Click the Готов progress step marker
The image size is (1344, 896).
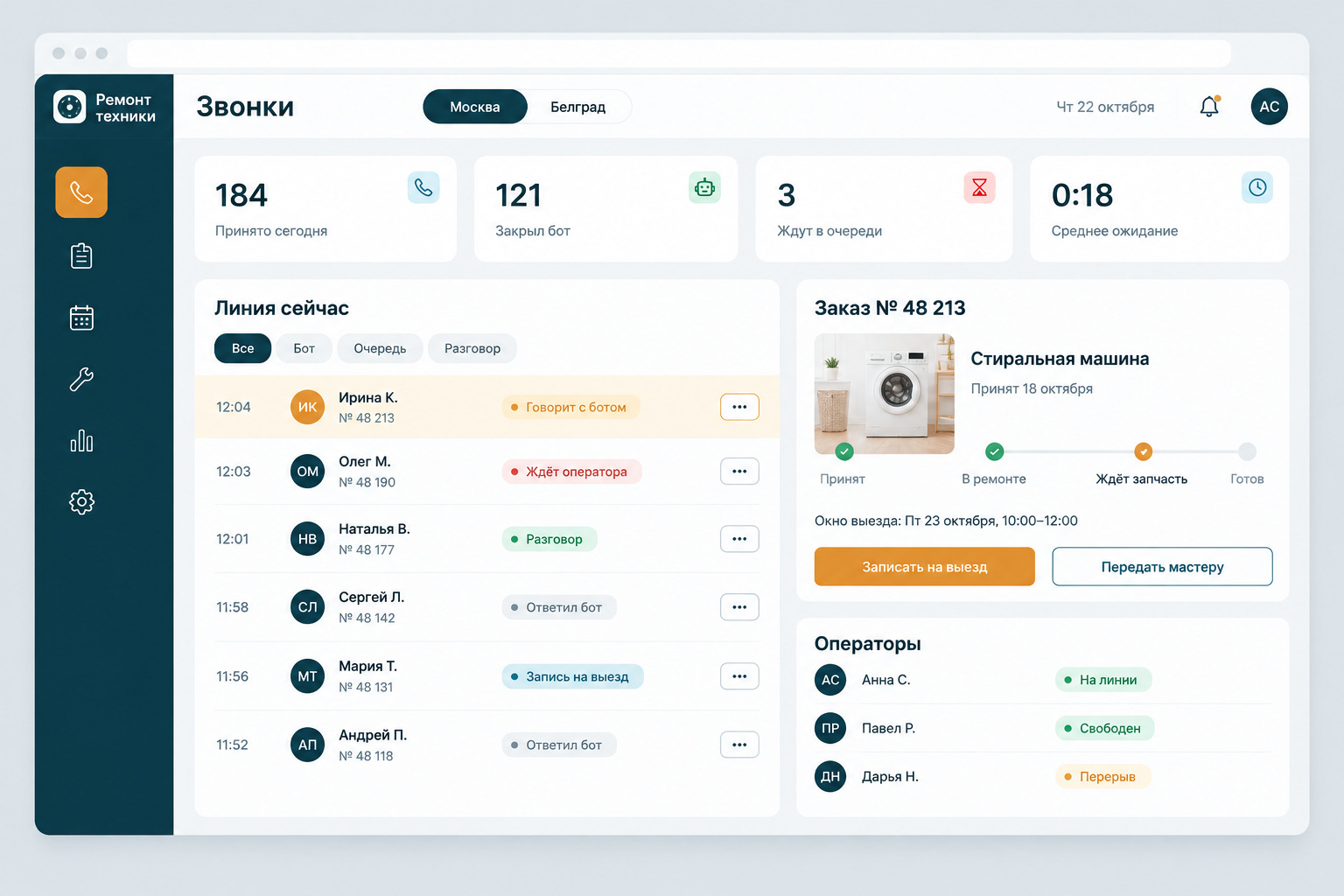1247,451
